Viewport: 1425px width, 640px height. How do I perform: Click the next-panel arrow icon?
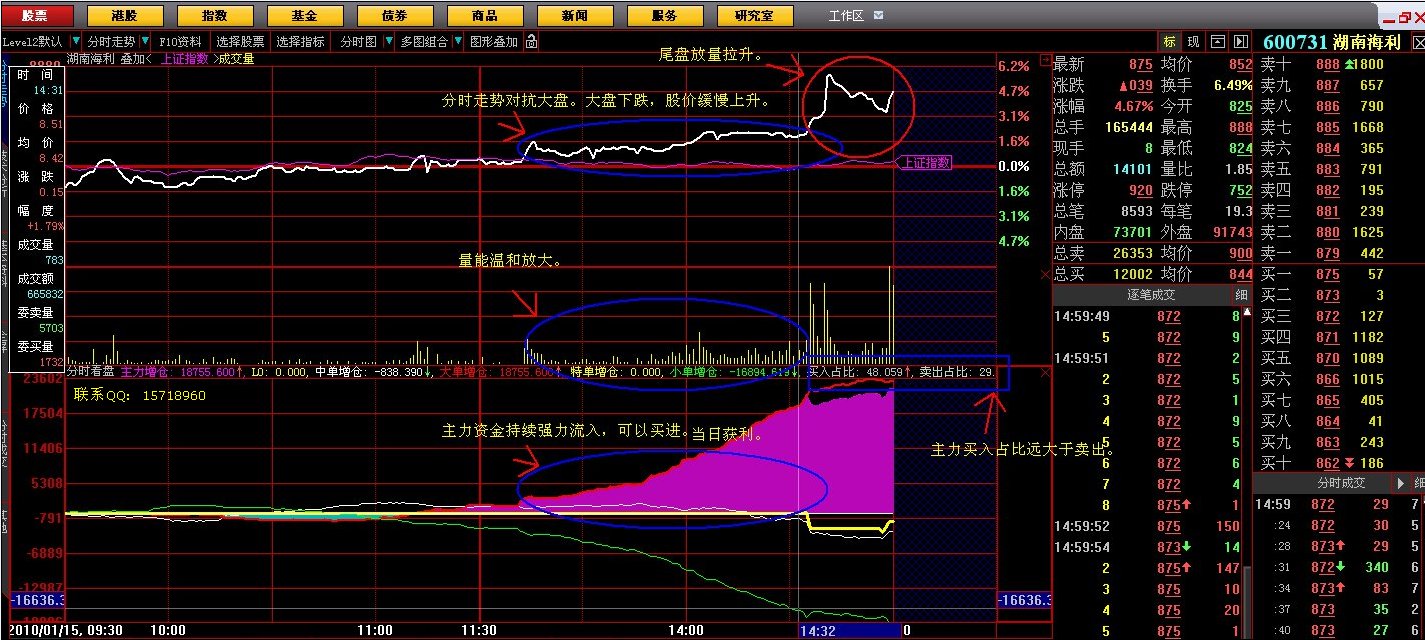(x=1240, y=42)
